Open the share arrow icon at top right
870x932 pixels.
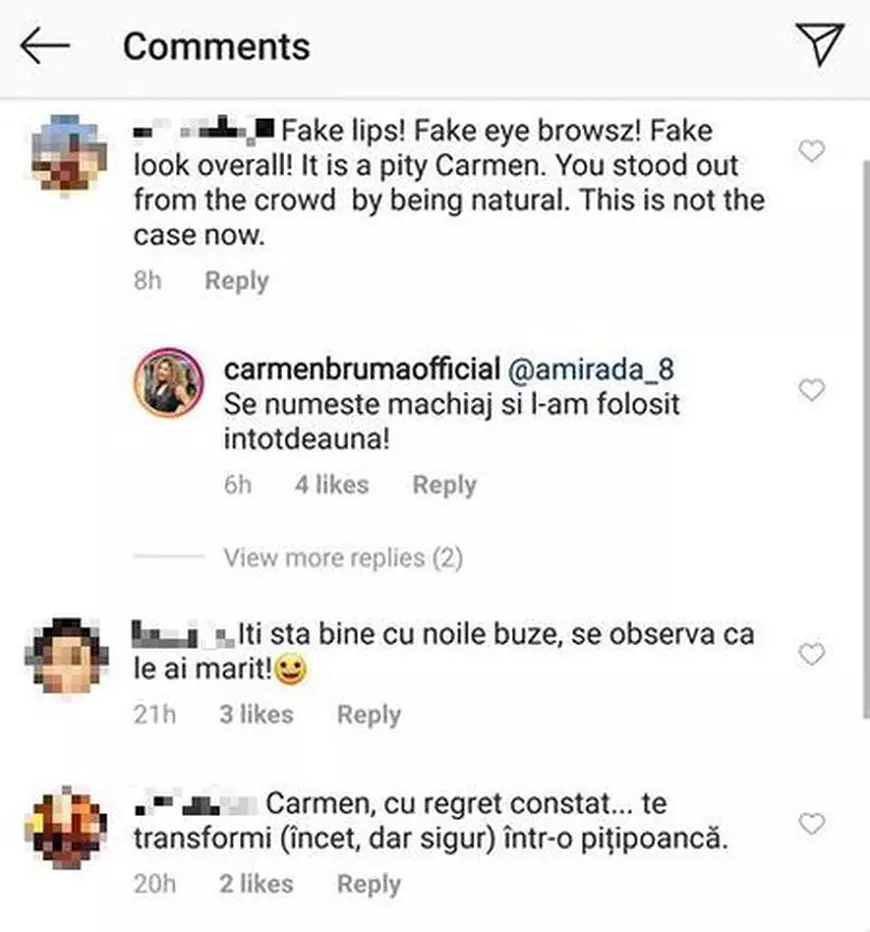pyautogui.click(x=819, y=45)
